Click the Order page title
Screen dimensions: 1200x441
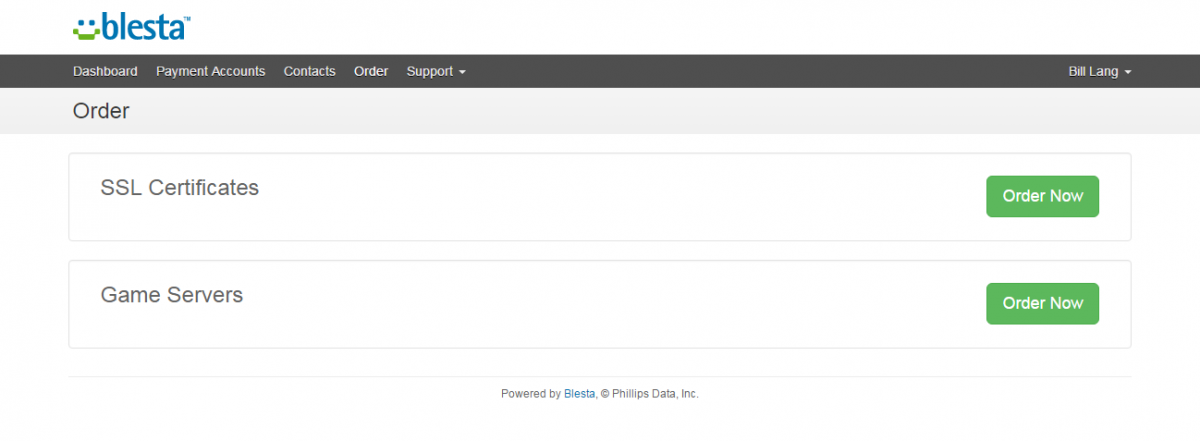pos(101,111)
